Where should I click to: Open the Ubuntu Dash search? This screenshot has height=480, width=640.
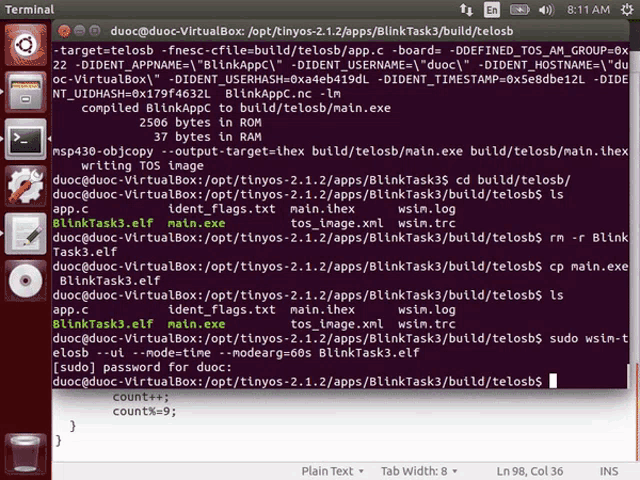click(25, 43)
